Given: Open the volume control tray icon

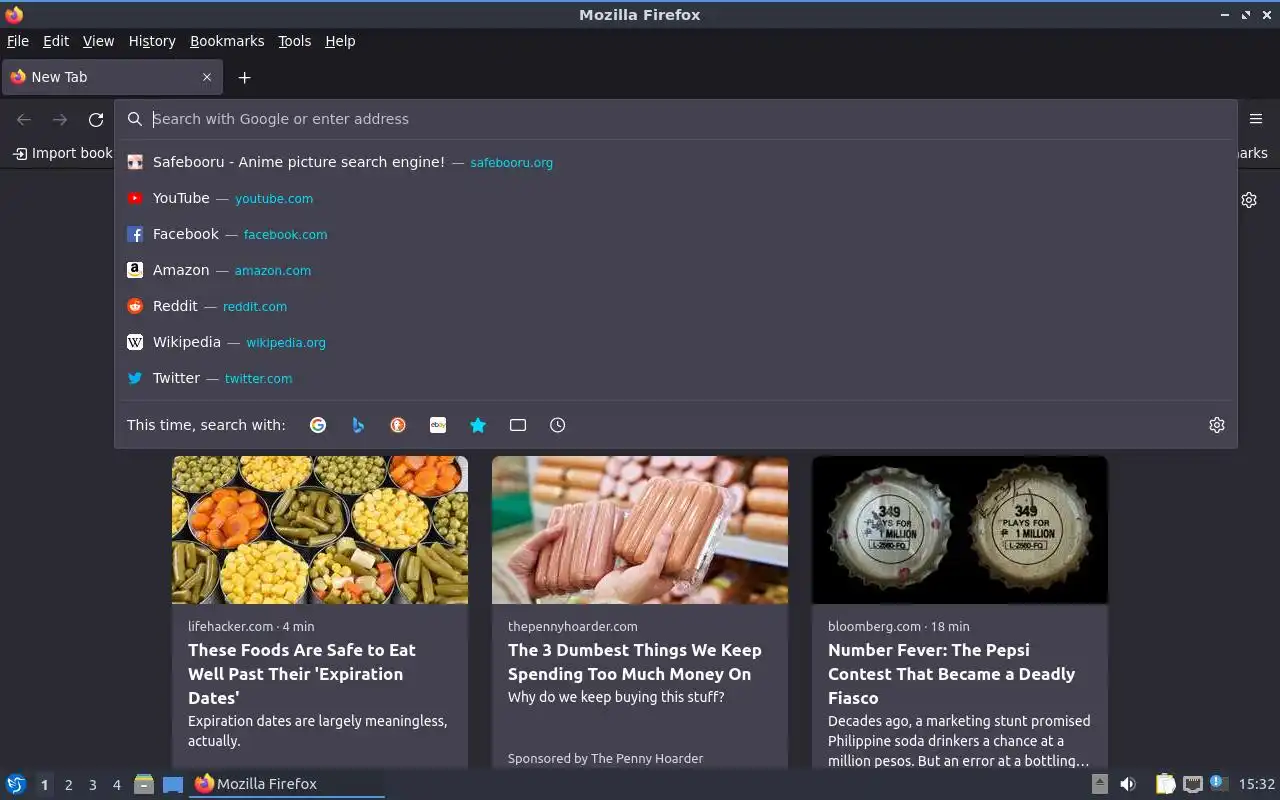Looking at the screenshot, I should 1127,784.
